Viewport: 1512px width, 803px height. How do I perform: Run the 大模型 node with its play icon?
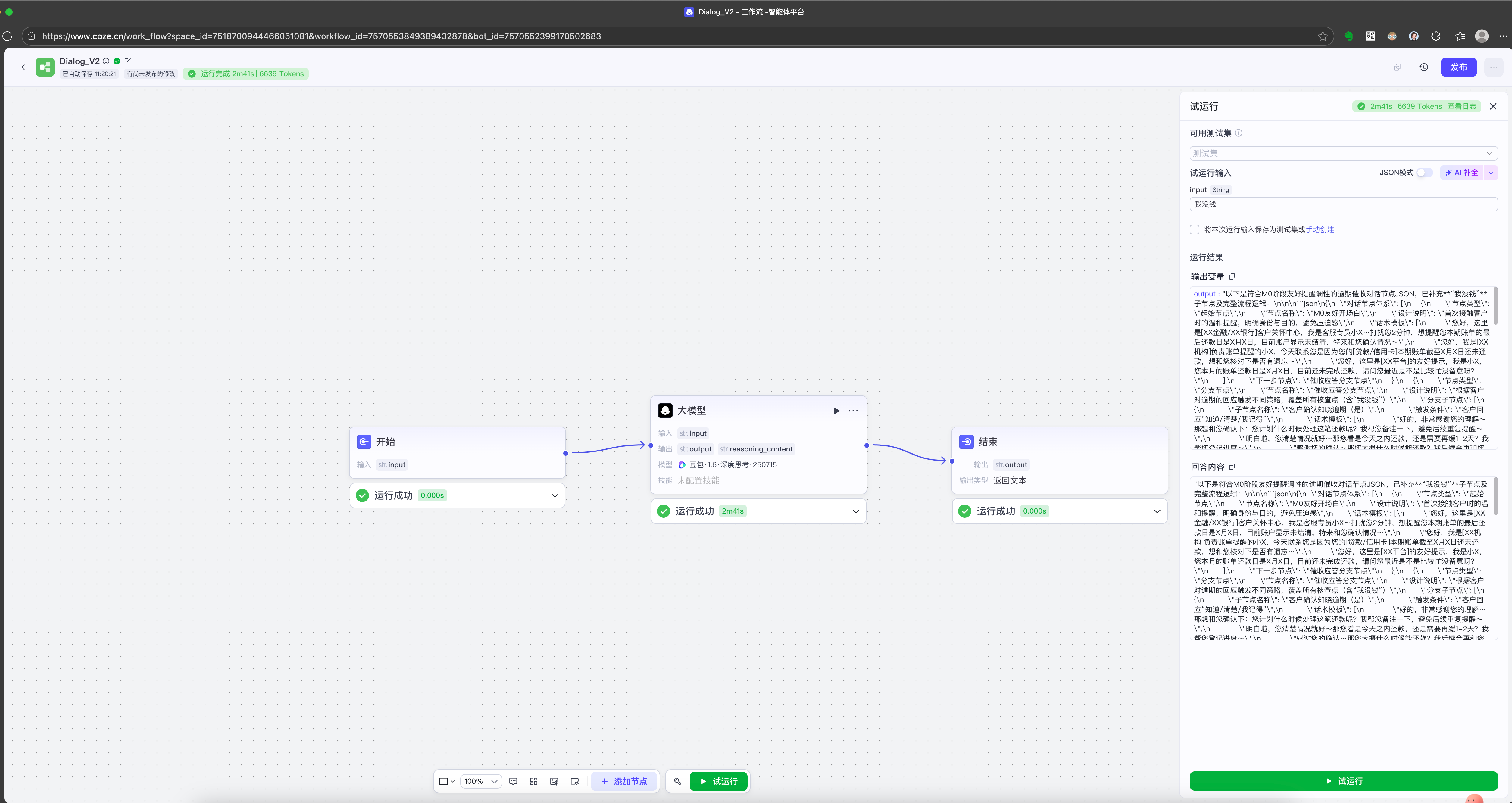[836, 411]
